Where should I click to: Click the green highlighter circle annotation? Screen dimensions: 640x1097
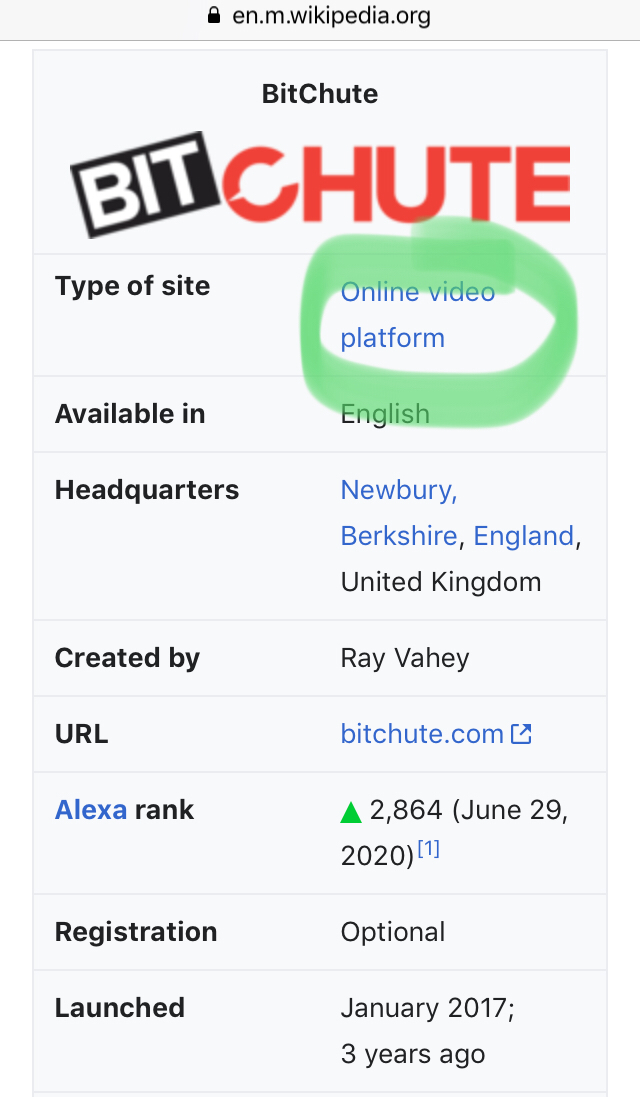[439, 321]
